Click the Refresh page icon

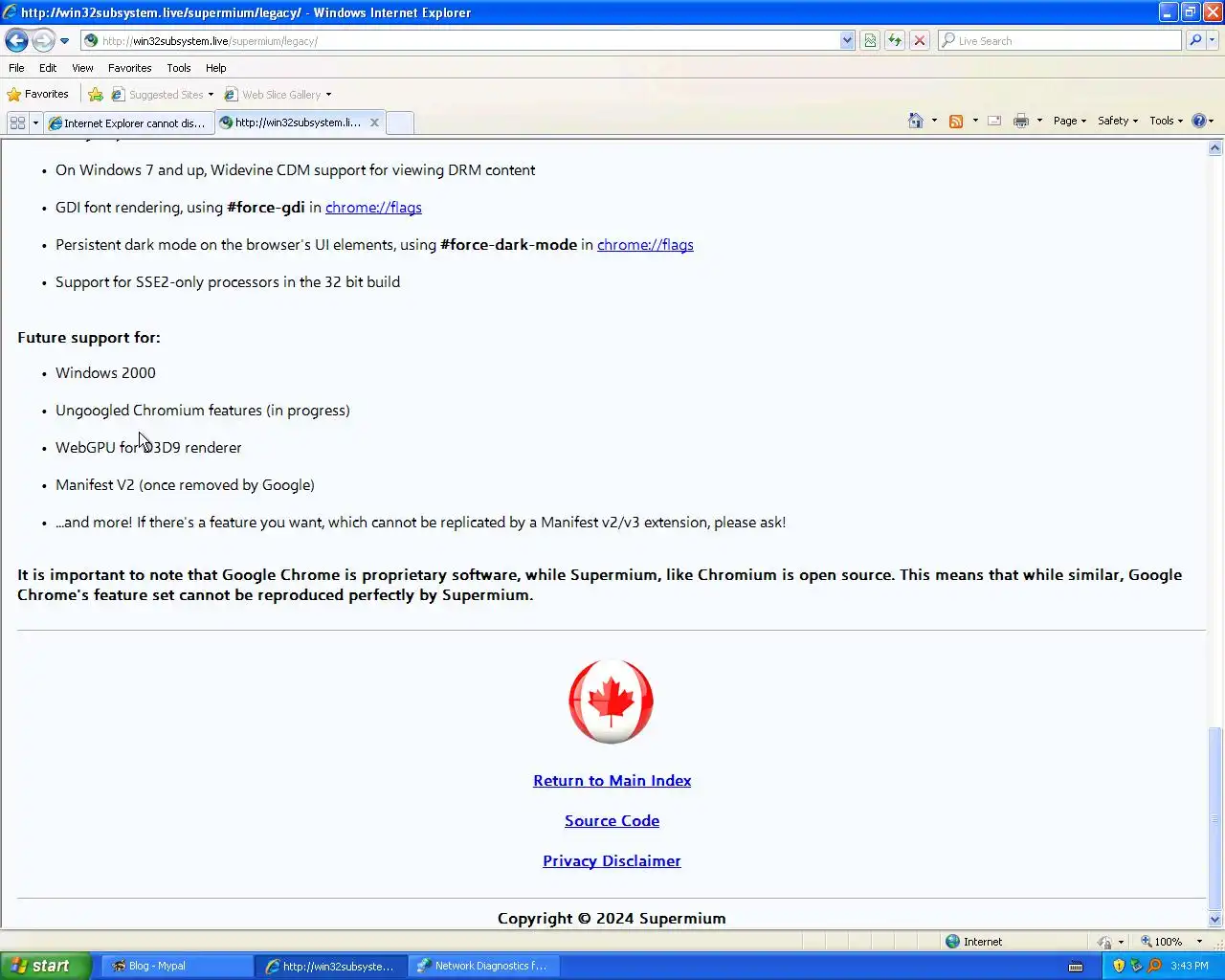point(895,40)
